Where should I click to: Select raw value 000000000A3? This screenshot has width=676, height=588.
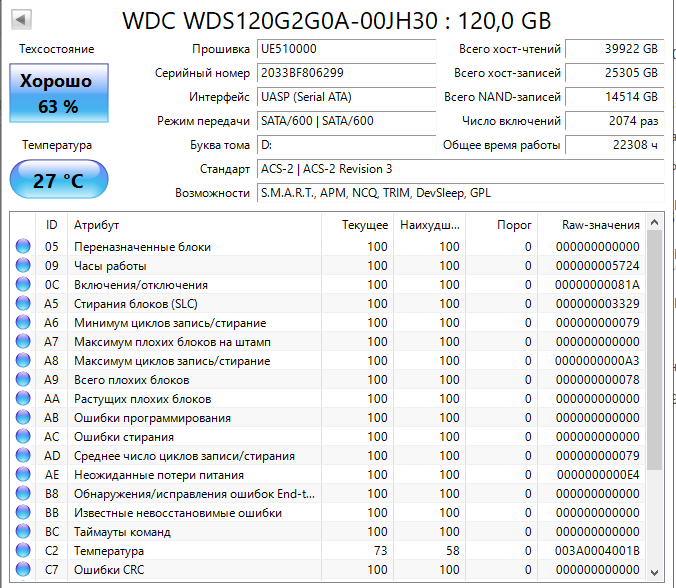[x=598, y=360]
